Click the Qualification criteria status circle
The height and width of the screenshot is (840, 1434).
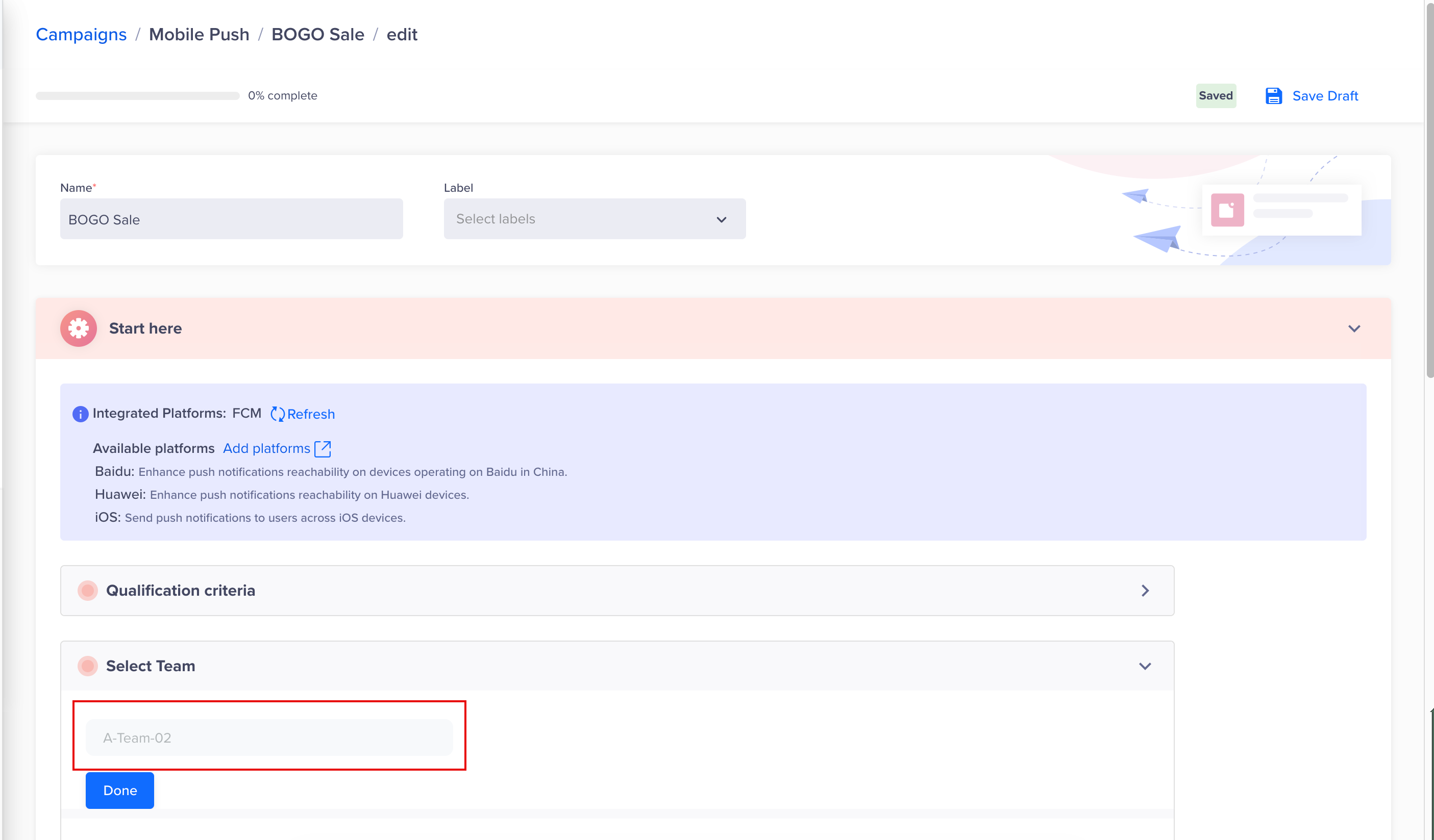(x=88, y=590)
